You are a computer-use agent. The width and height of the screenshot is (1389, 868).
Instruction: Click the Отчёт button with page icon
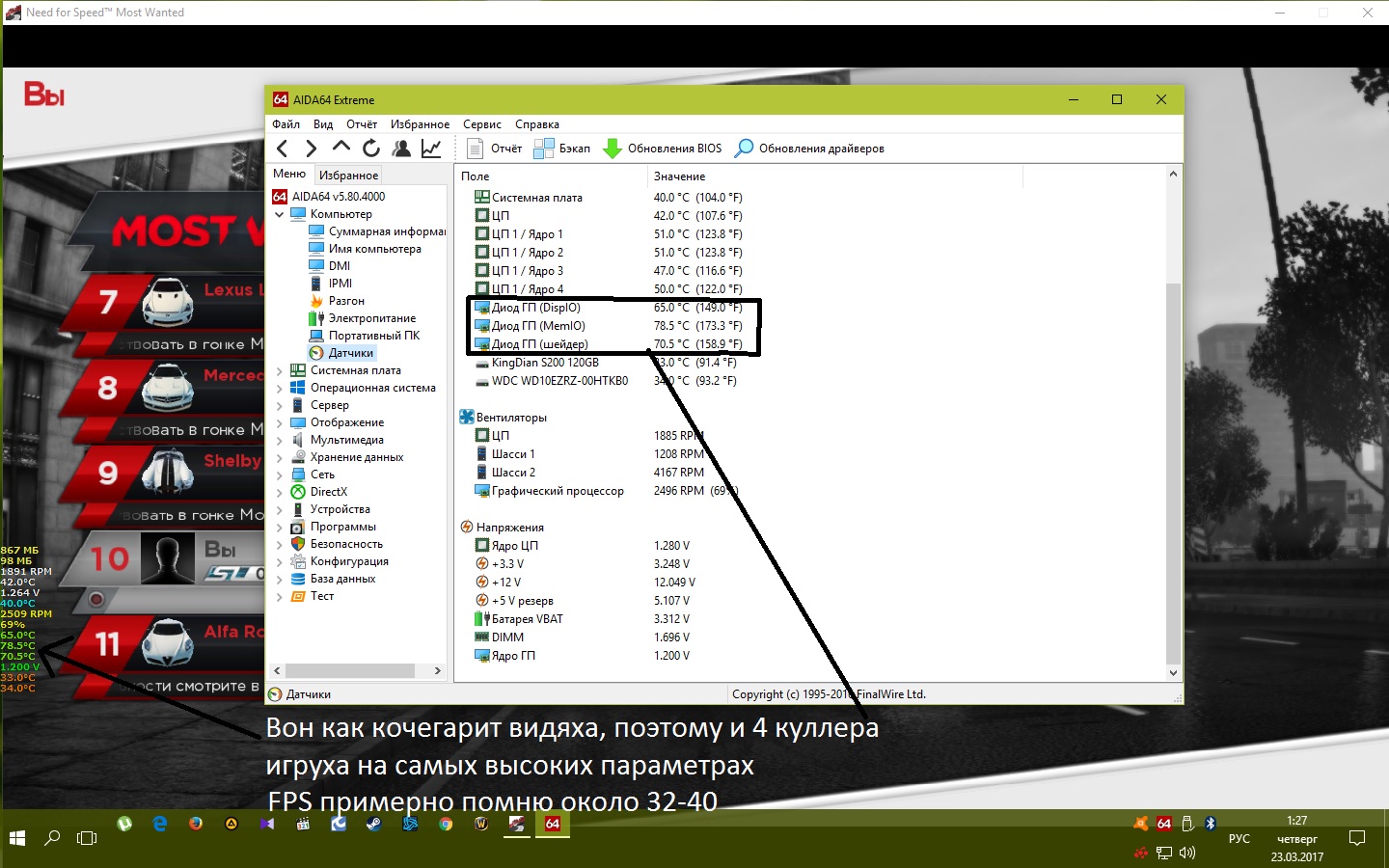pyautogui.click(x=494, y=149)
